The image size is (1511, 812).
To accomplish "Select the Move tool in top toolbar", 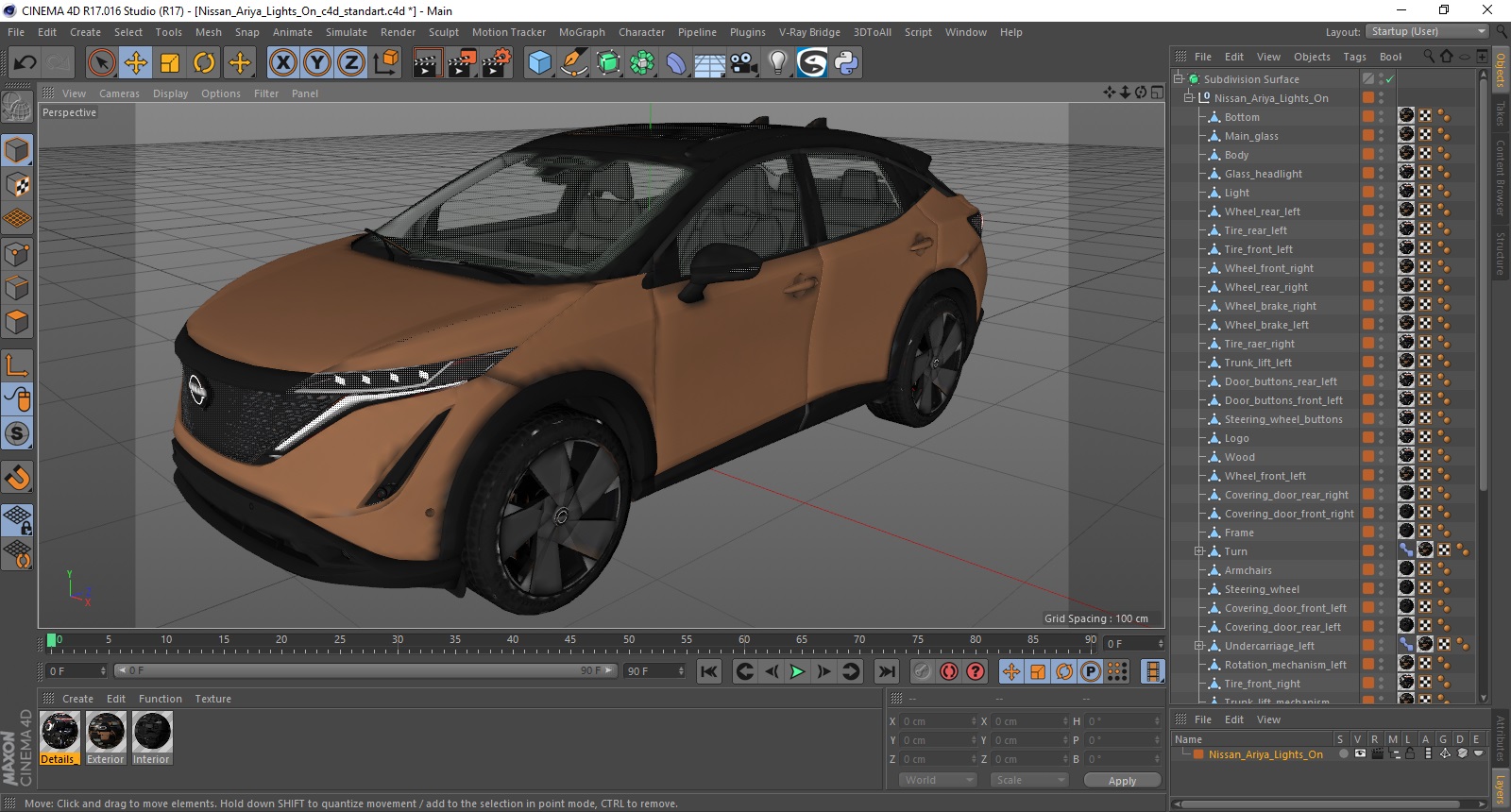I will coord(136,63).
